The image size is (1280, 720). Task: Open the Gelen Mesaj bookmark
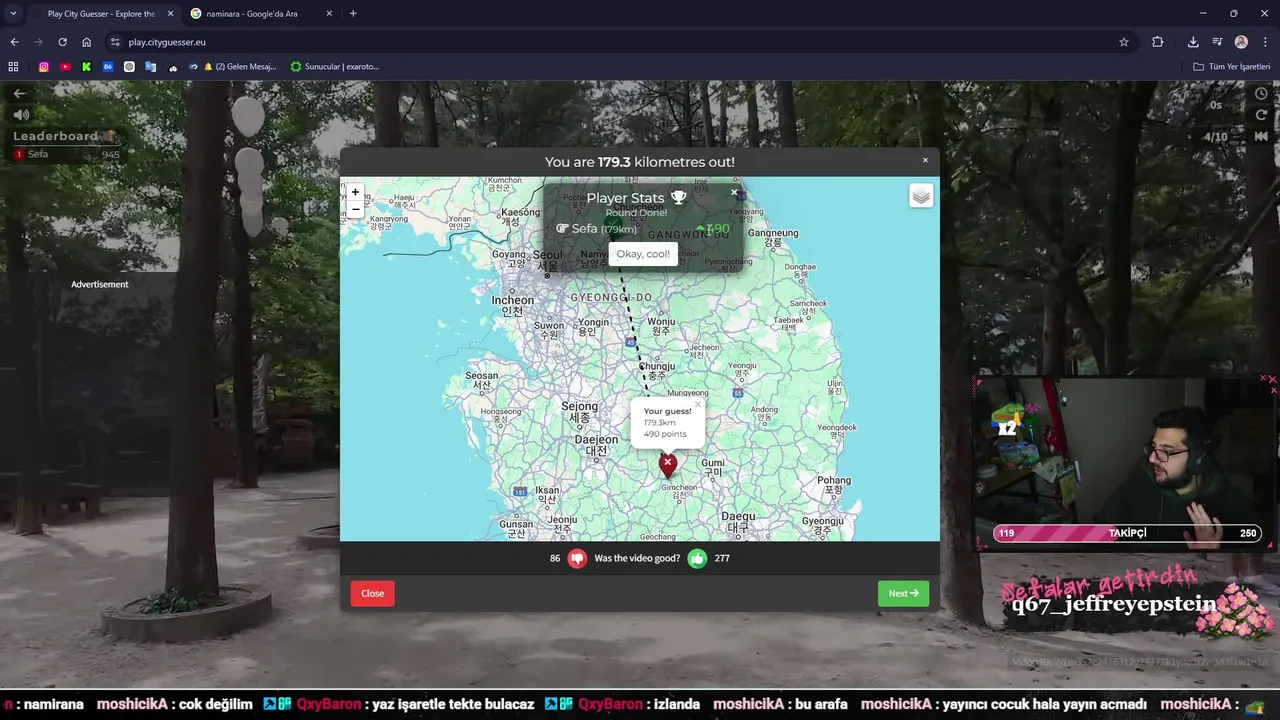coord(240,67)
